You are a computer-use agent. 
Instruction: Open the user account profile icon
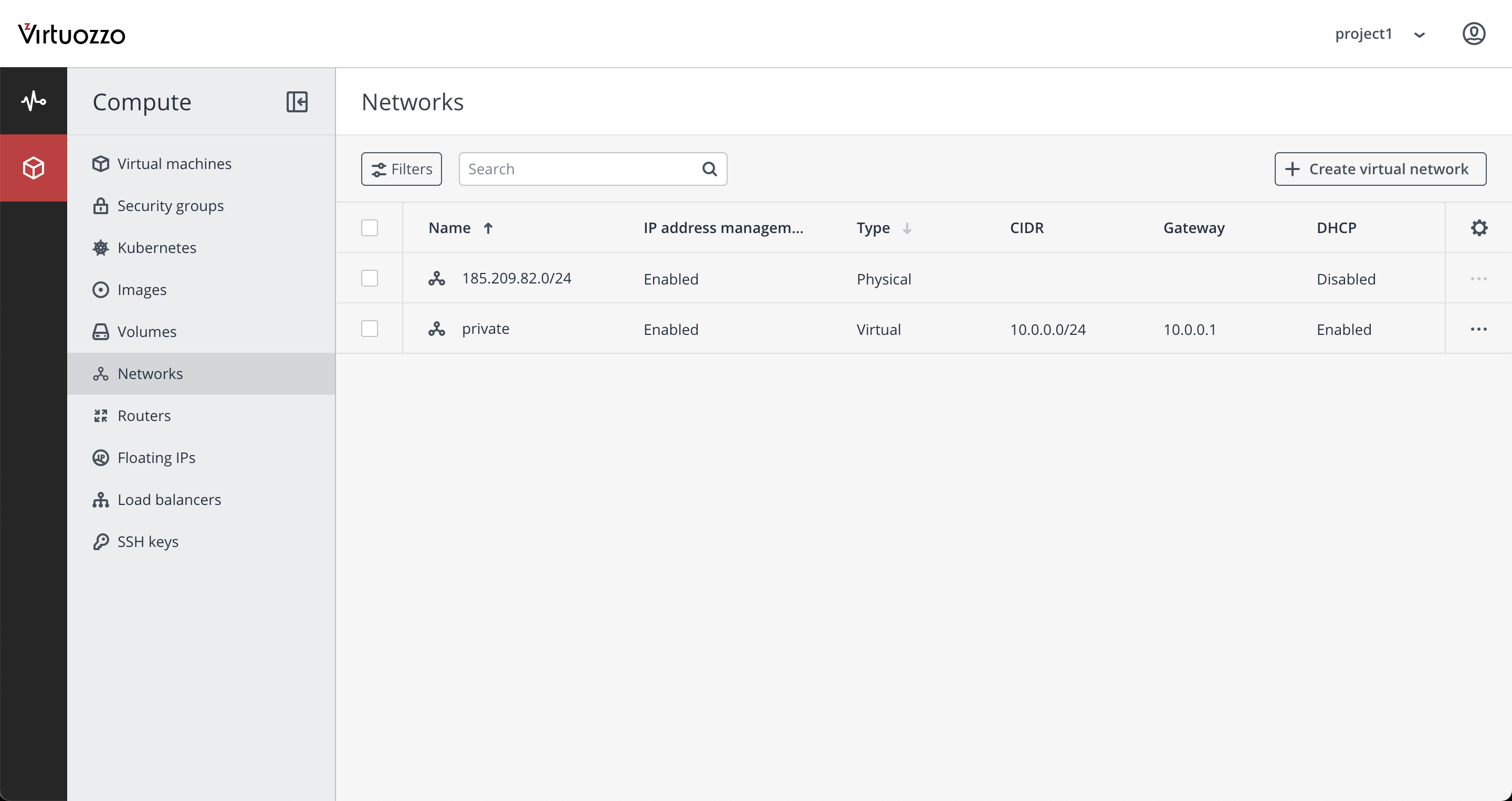click(1473, 34)
